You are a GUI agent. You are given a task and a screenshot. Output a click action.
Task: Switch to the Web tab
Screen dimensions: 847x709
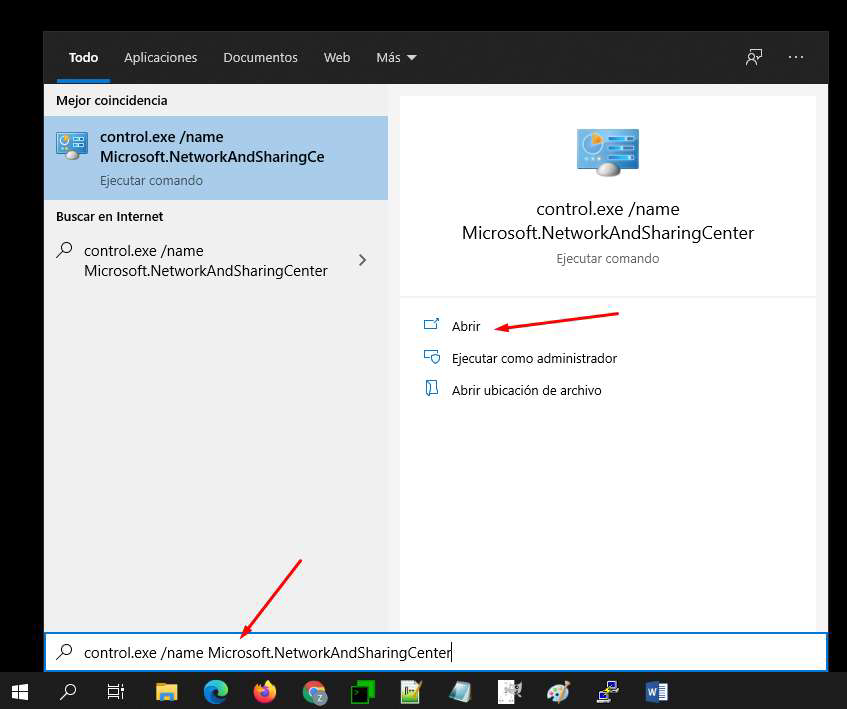tap(337, 57)
